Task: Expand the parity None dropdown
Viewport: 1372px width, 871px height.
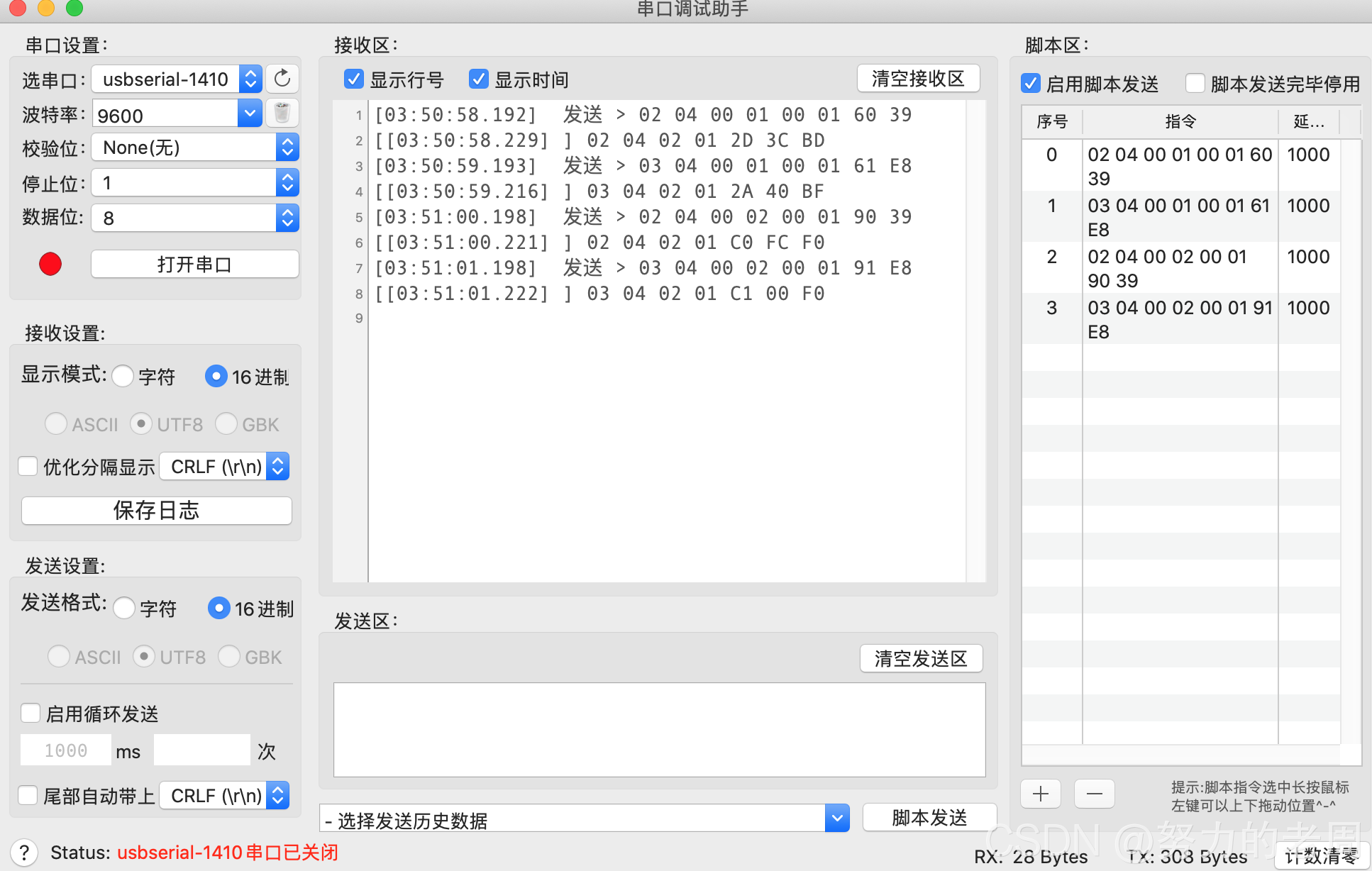Action: pos(287,148)
